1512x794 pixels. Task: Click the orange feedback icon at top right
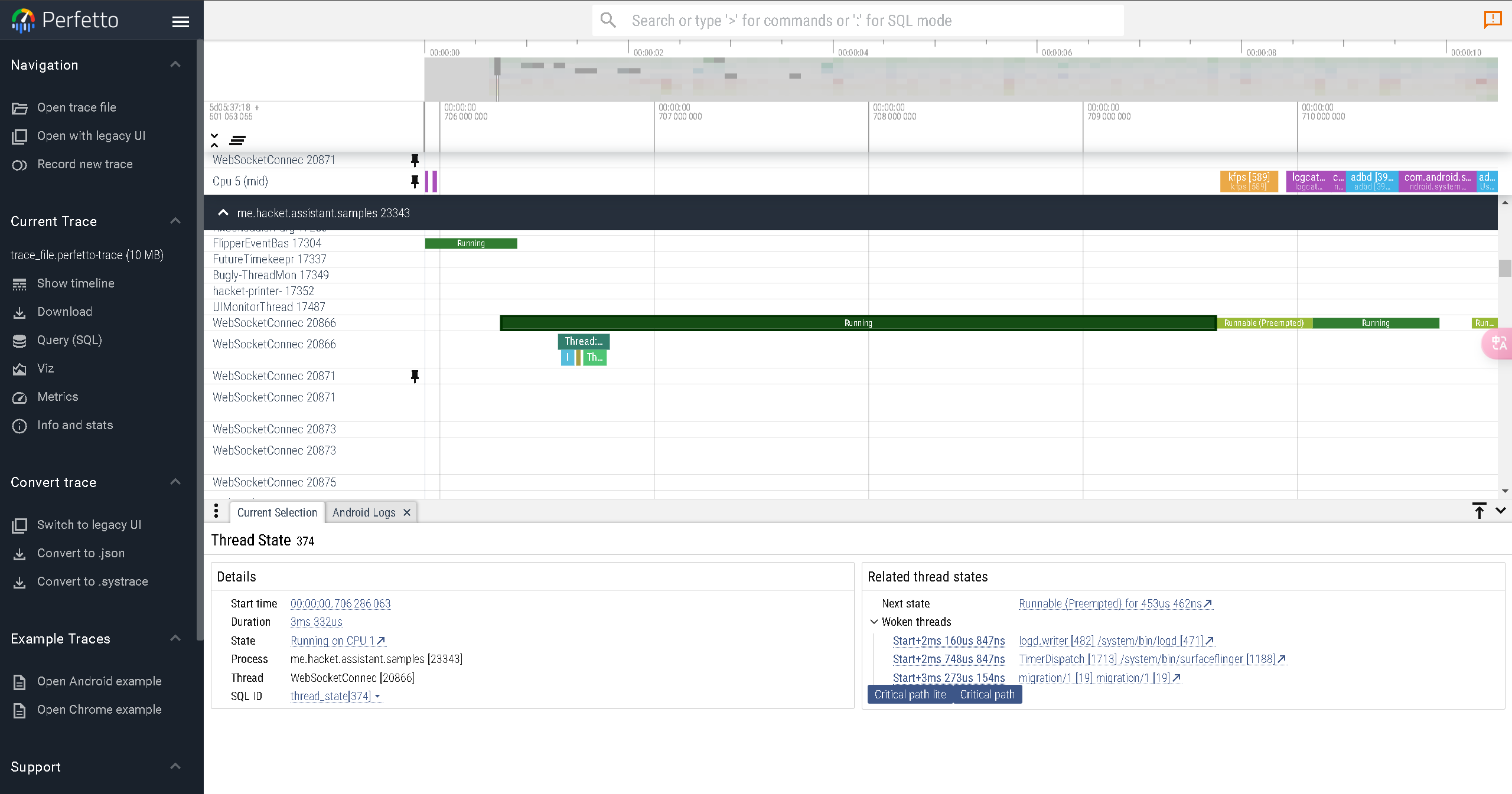[1493, 19]
